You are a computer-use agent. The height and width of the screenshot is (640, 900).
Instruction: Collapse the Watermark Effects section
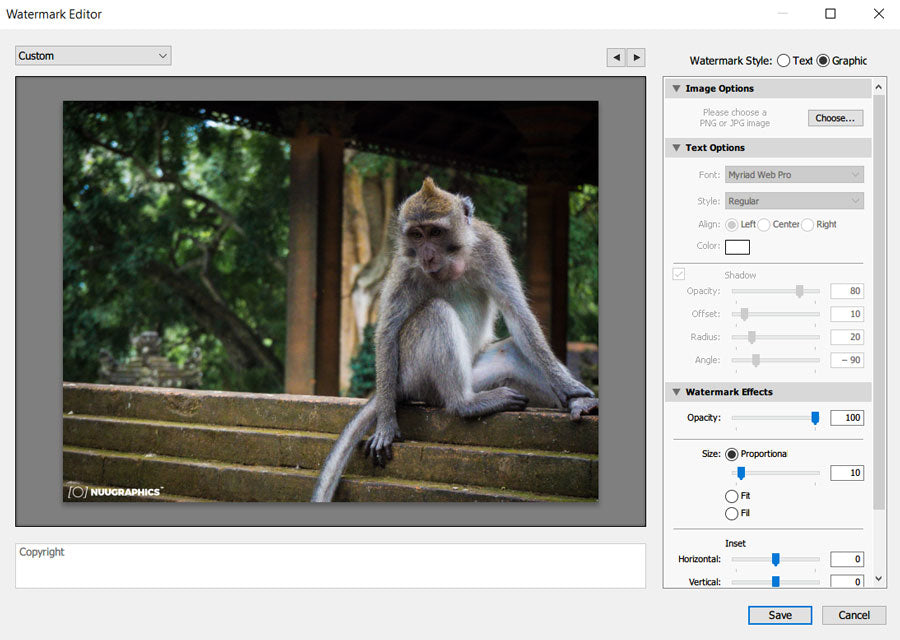point(676,392)
